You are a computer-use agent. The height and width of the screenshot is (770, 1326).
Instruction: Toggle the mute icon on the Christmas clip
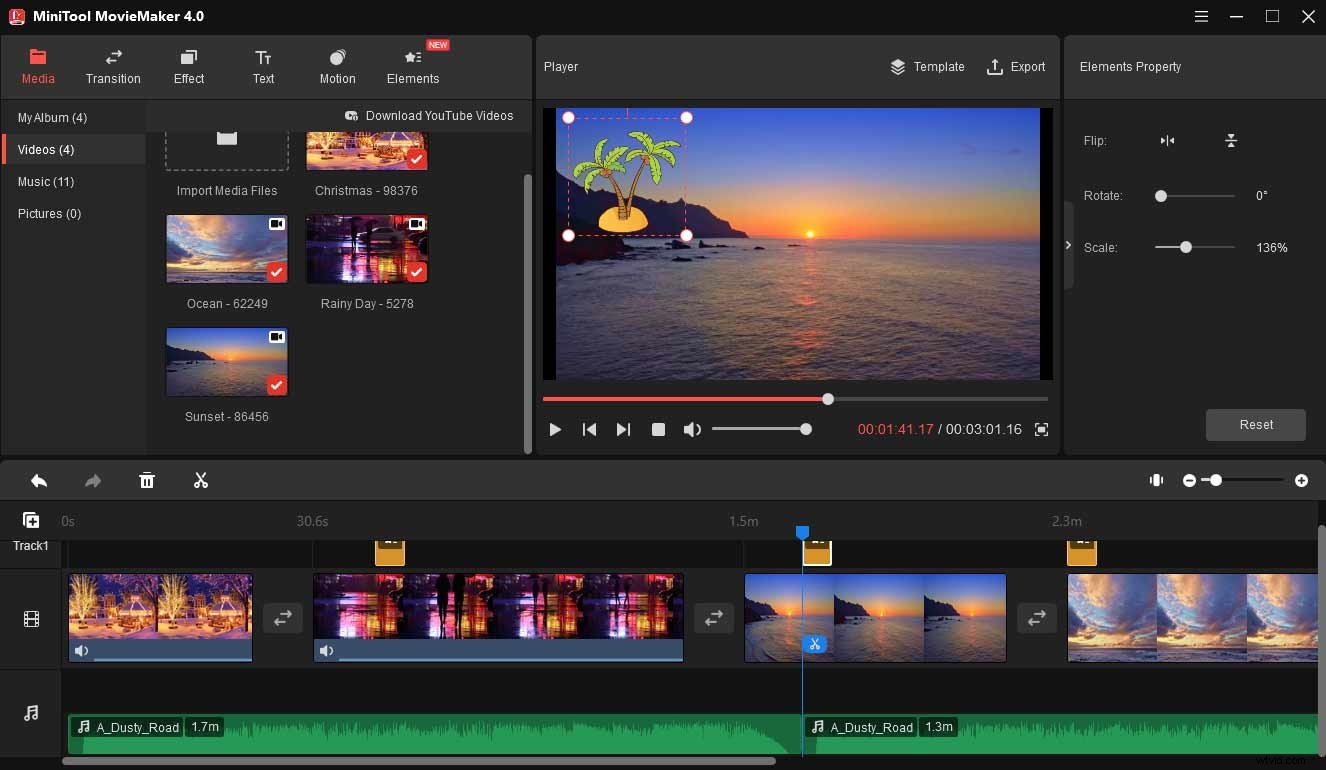click(81, 650)
